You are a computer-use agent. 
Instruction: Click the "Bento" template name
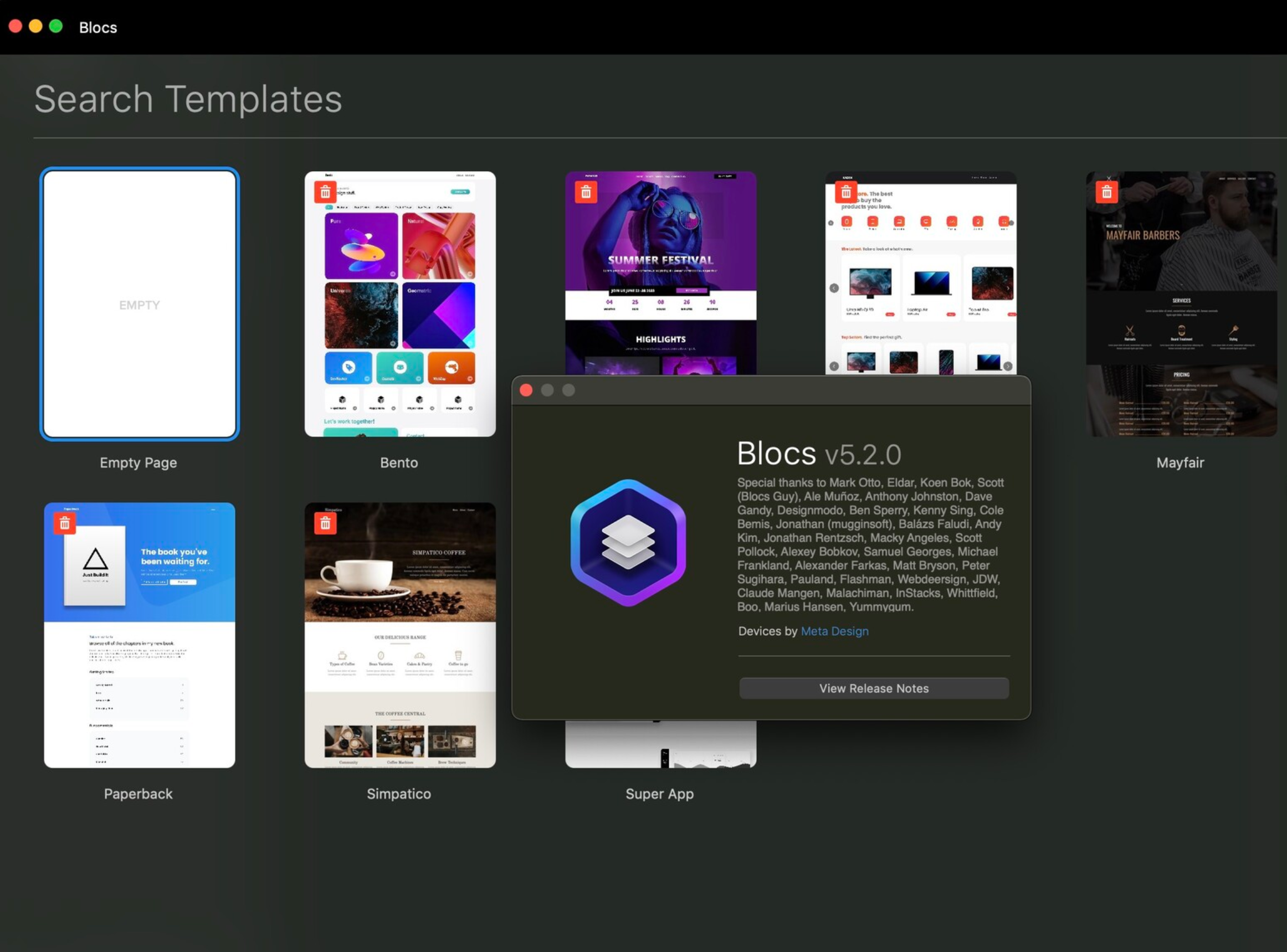pyautogui.click(x=399, y=463)
